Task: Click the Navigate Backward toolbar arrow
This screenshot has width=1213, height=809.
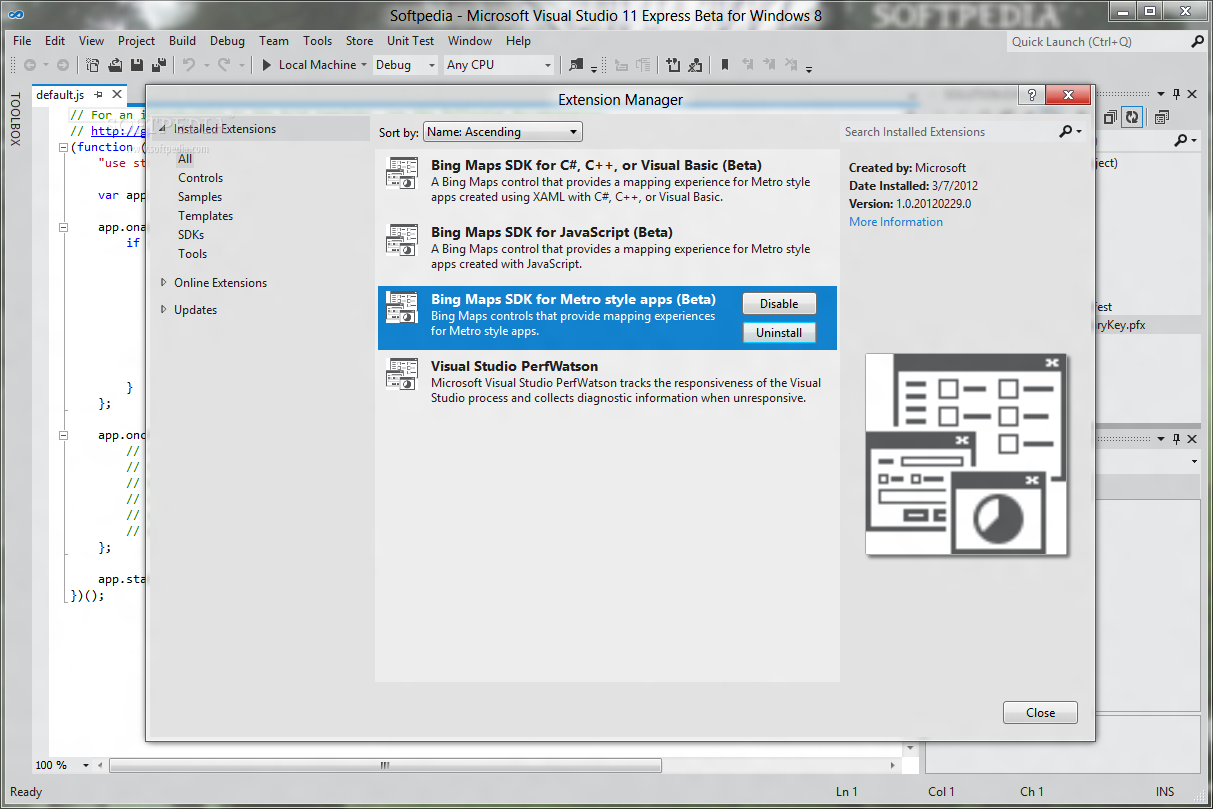Action: [x=30, y=65]
